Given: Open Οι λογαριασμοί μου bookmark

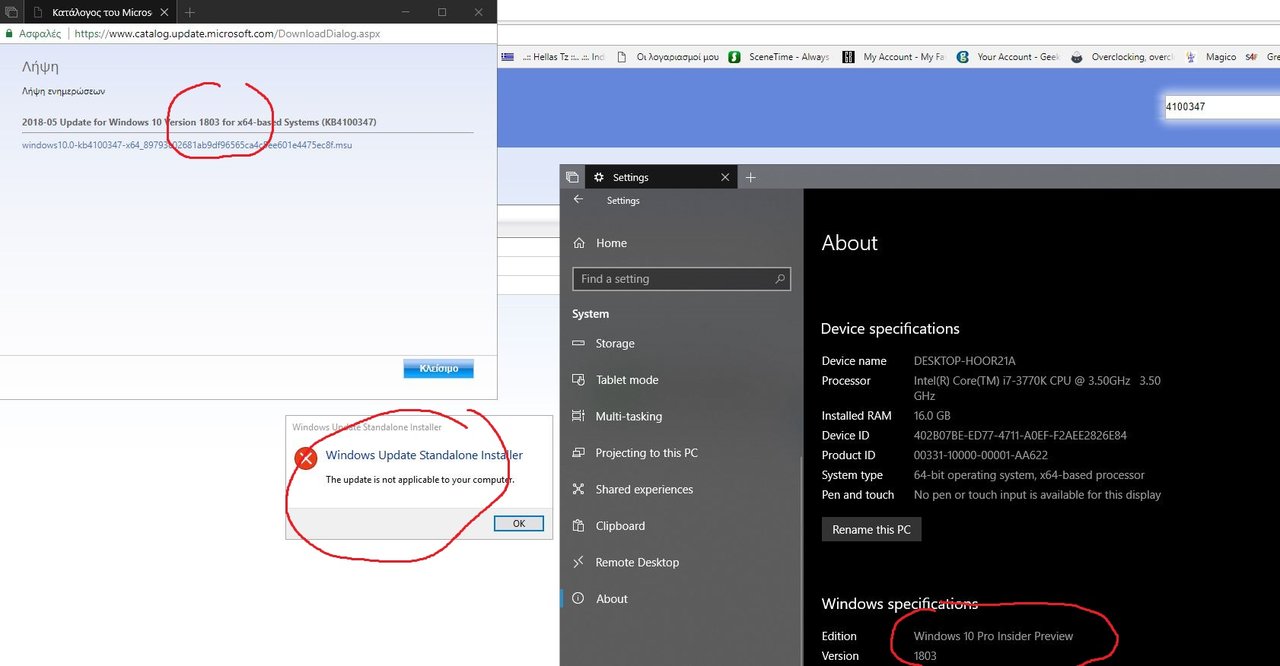Looking at the screenshot, I should pyautogui.click(x=669, y=57).
